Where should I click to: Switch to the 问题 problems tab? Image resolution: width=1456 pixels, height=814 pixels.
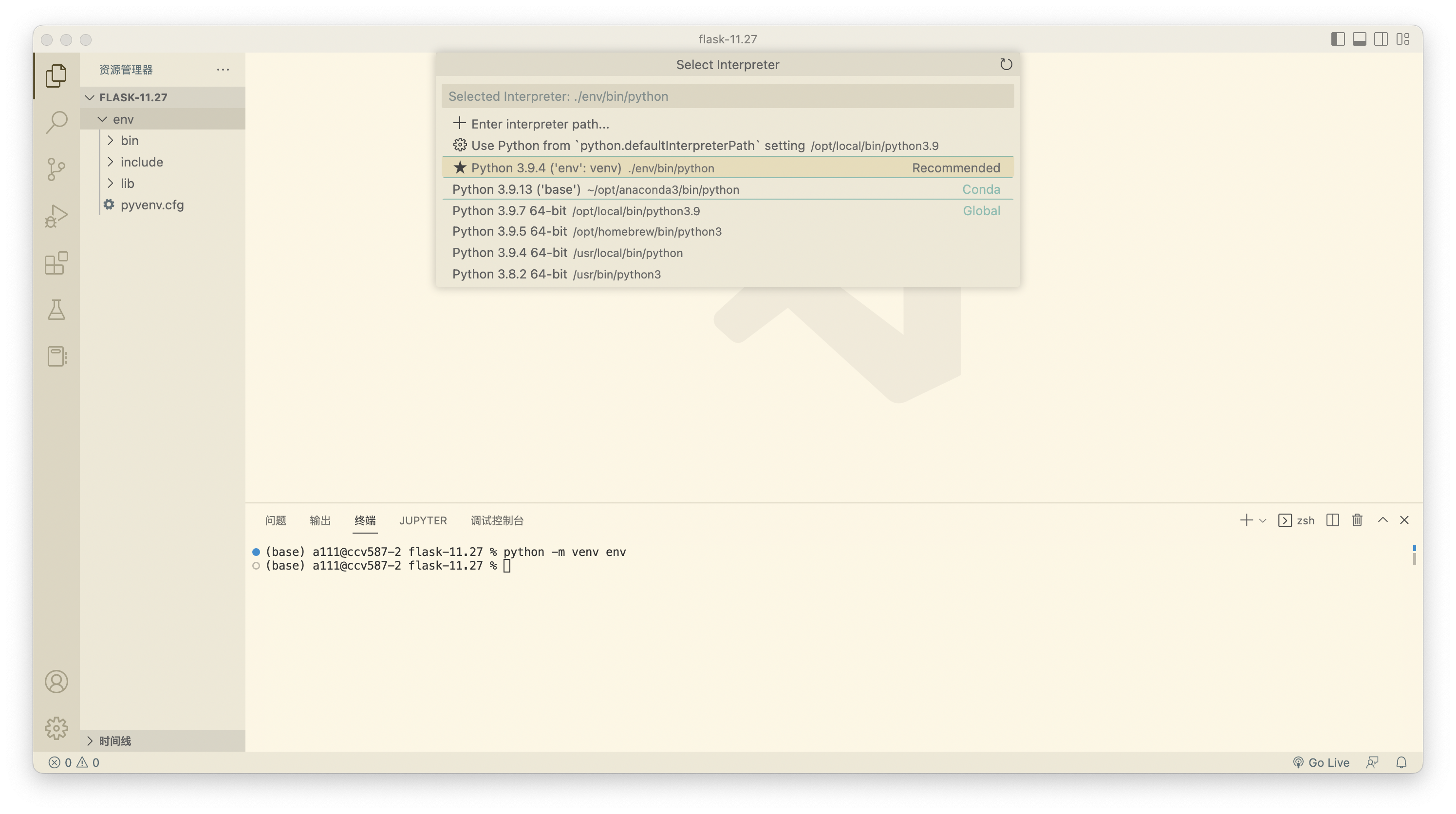point(275,520)
